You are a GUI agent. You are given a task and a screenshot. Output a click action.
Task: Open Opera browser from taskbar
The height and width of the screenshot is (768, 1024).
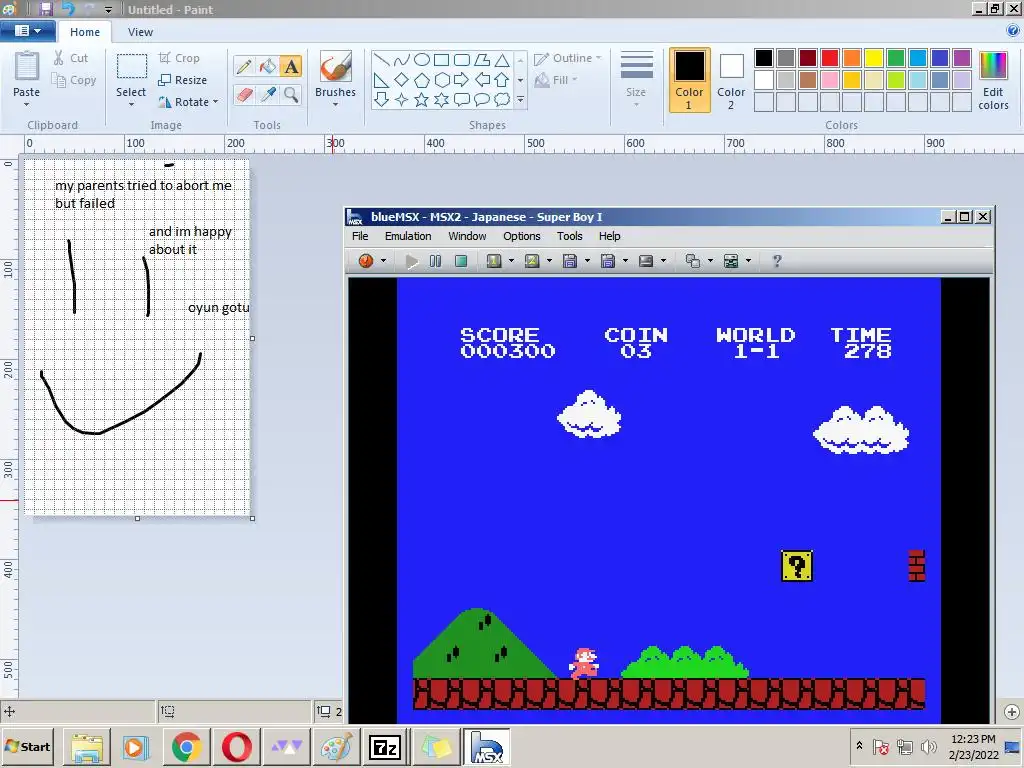coord(236,747)
